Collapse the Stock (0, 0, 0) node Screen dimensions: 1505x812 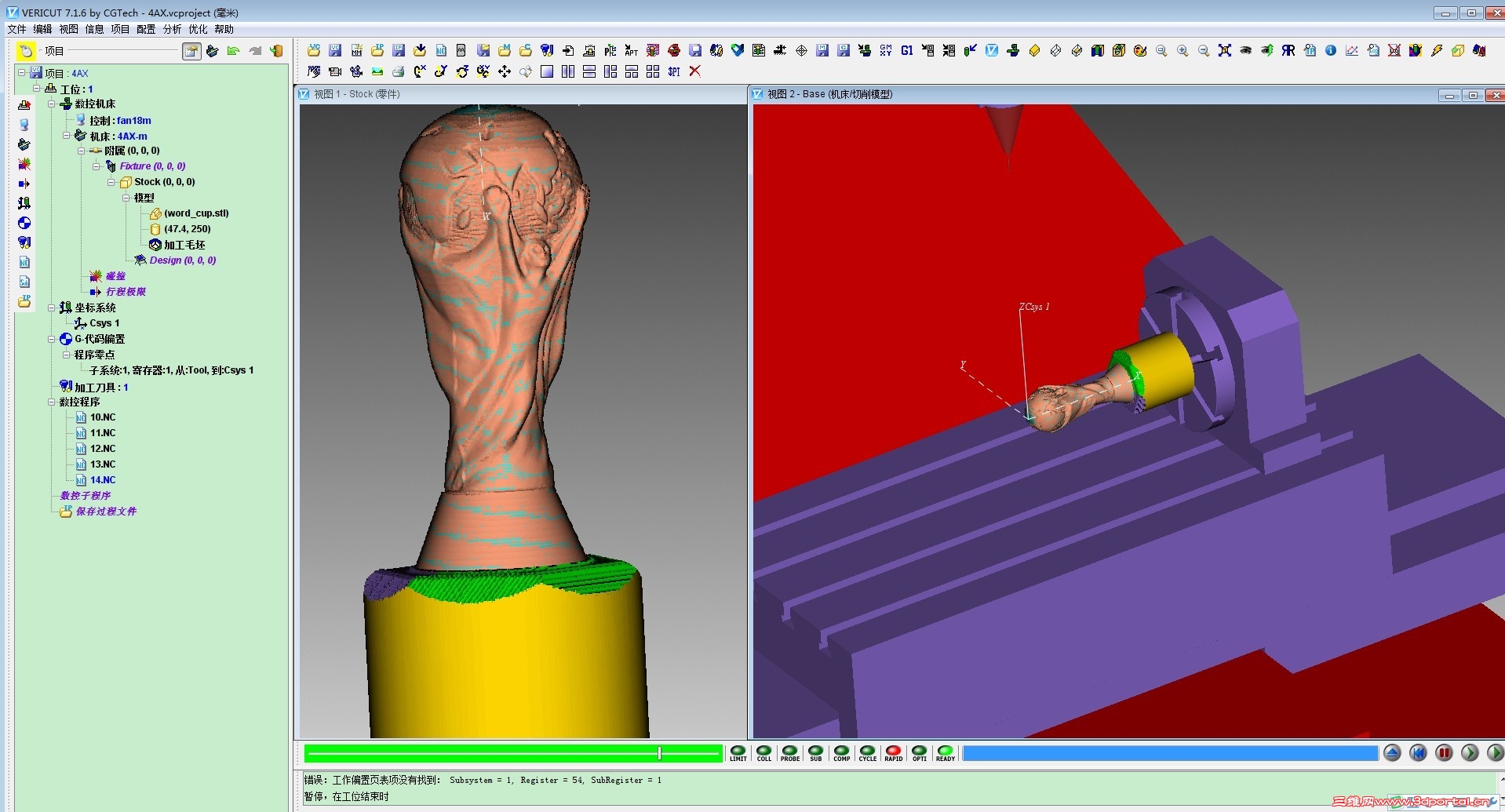tap(111, 181)
